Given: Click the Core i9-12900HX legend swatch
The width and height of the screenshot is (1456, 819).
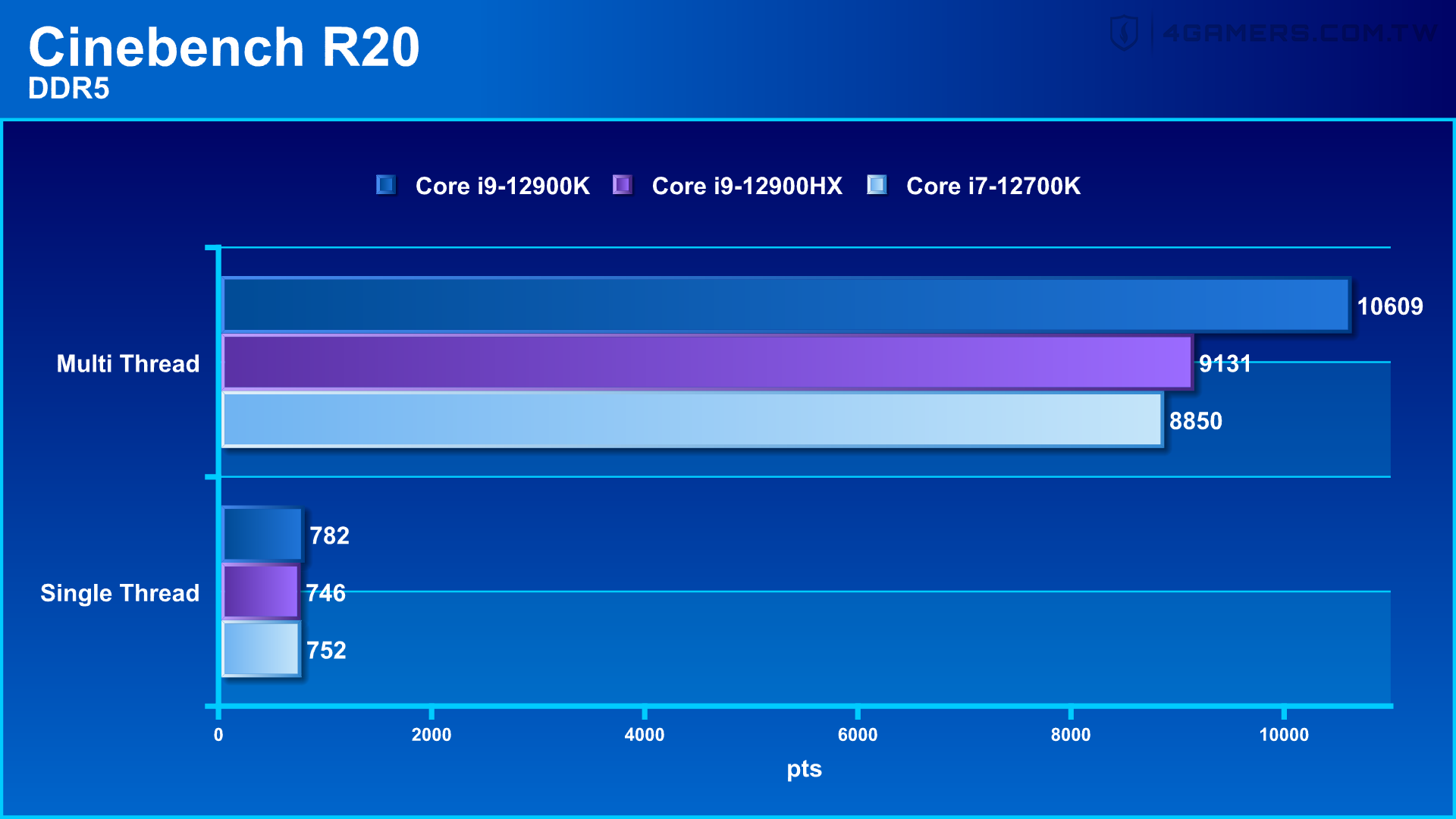Looking at the screenshot, I should [623, 185].
